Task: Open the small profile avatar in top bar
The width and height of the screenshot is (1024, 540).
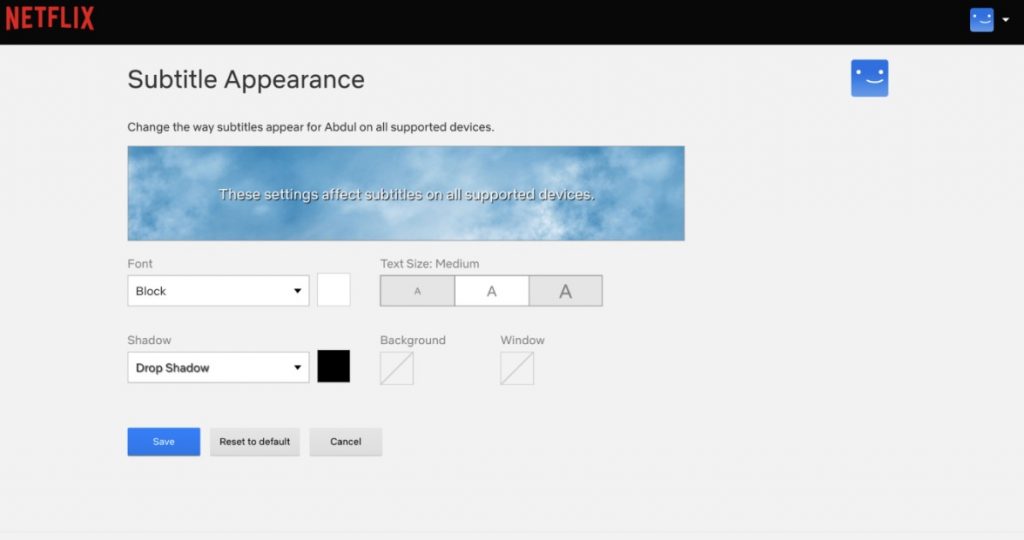Action: click(x=981, y=20)
